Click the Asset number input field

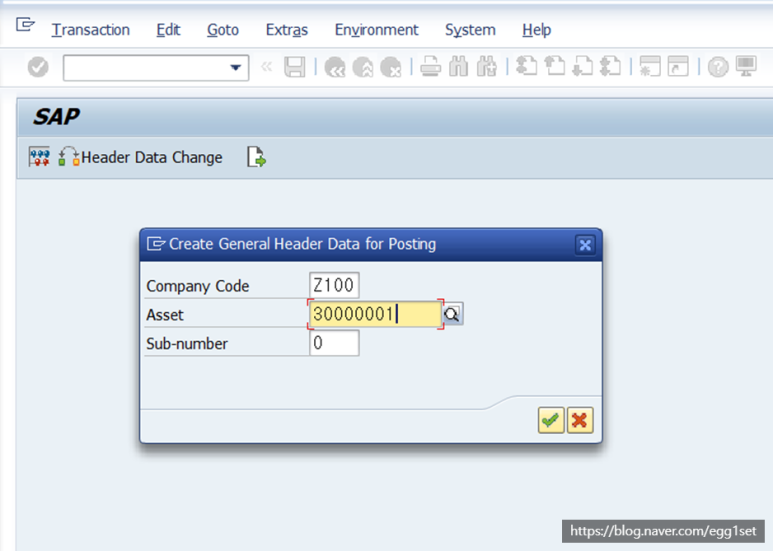[x=375, y=314]
